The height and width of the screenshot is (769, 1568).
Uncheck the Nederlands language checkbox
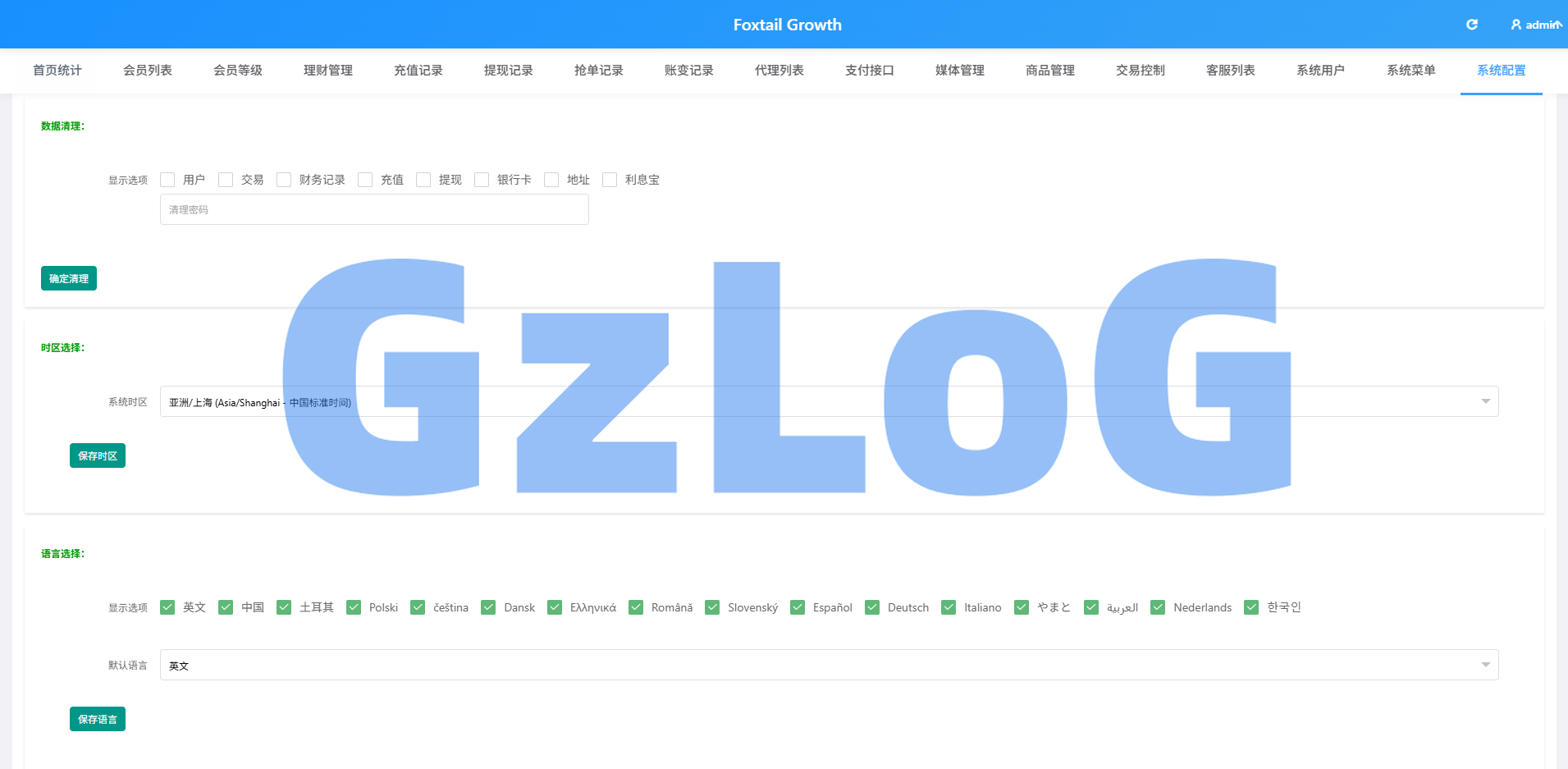point(1158,607)
